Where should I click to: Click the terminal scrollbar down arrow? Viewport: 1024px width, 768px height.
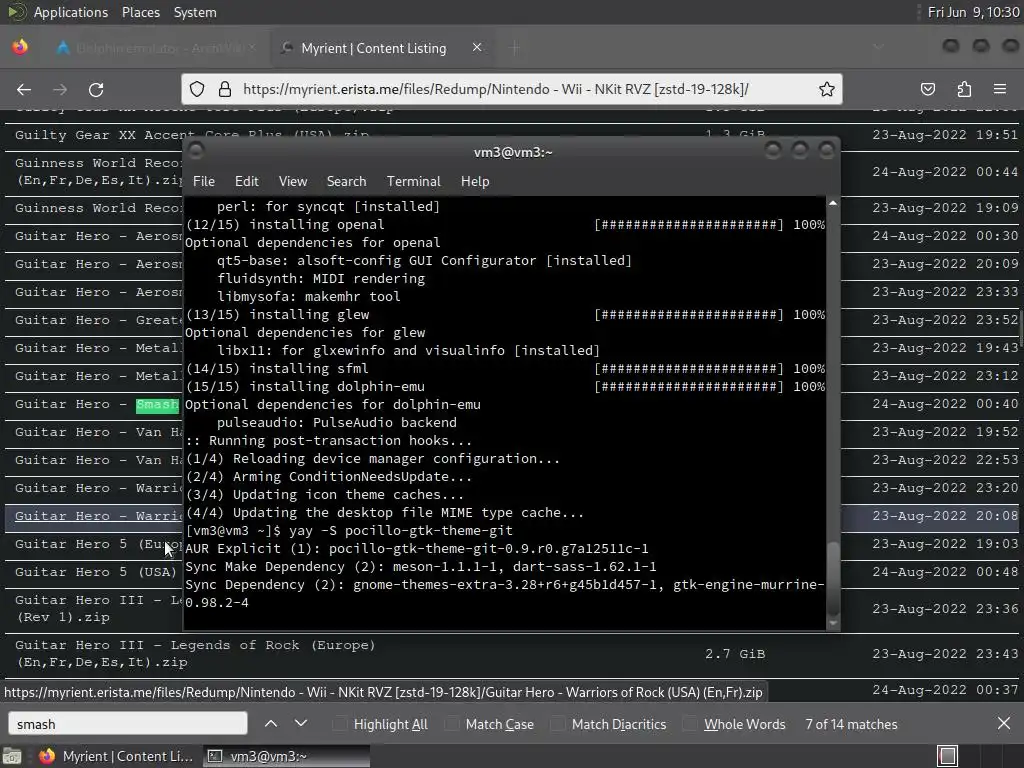click(x=833, y=623)
